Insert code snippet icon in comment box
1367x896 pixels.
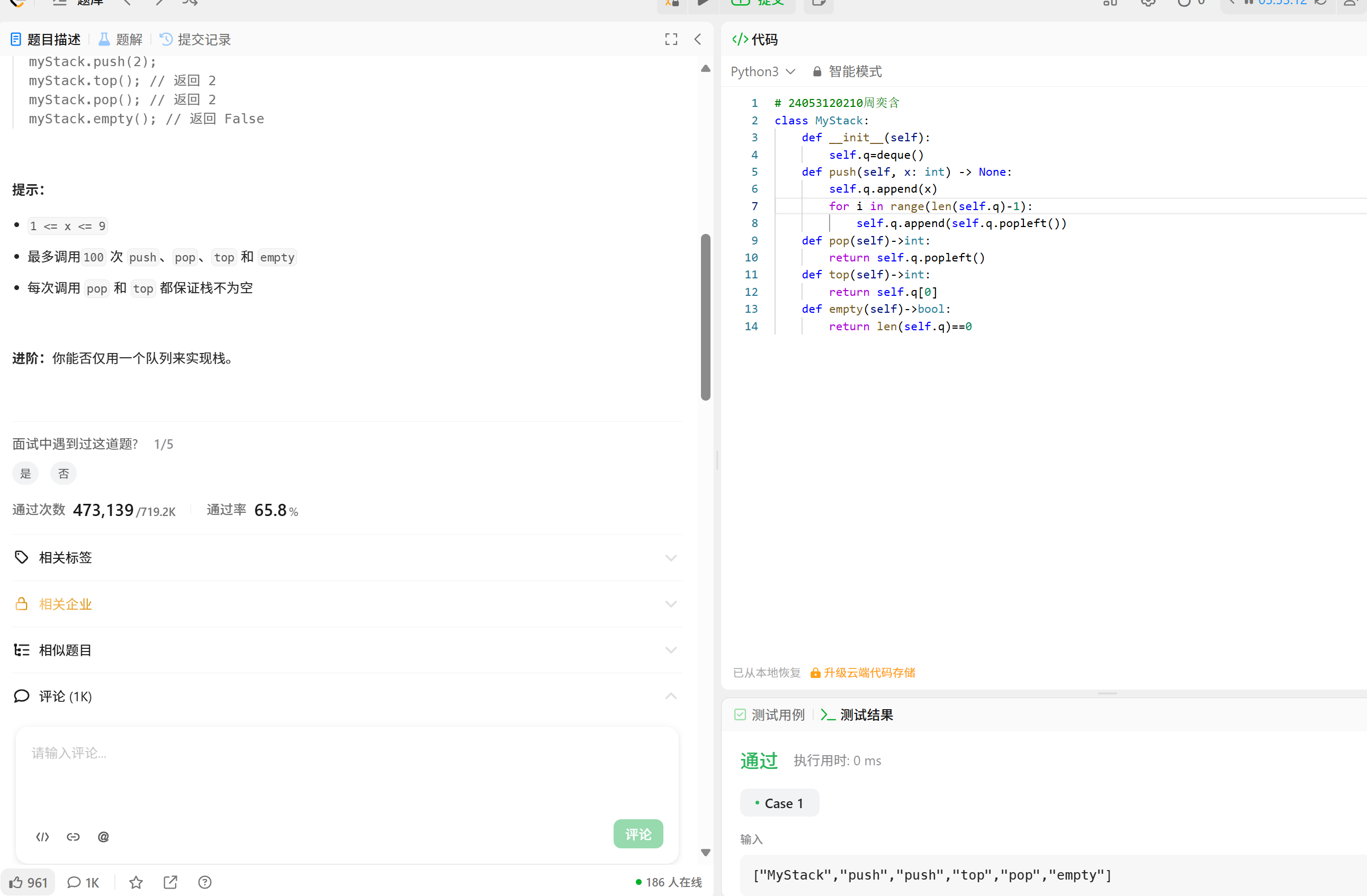[x=42, y=836]
